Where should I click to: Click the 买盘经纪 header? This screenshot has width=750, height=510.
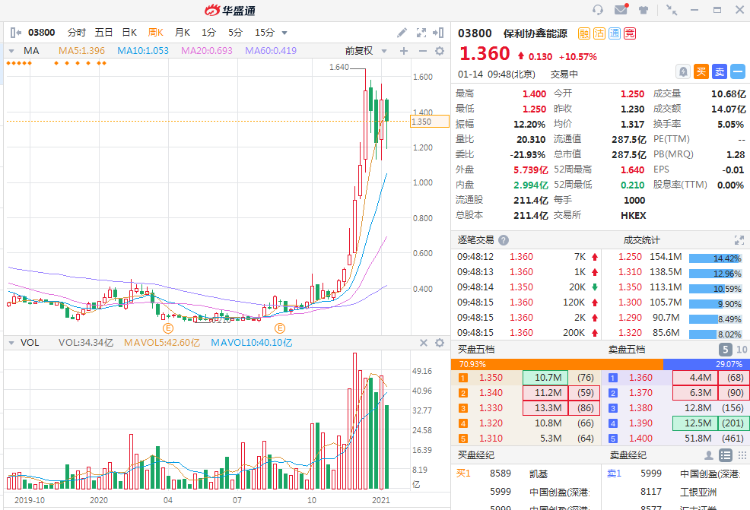click(x=476, y=455)
